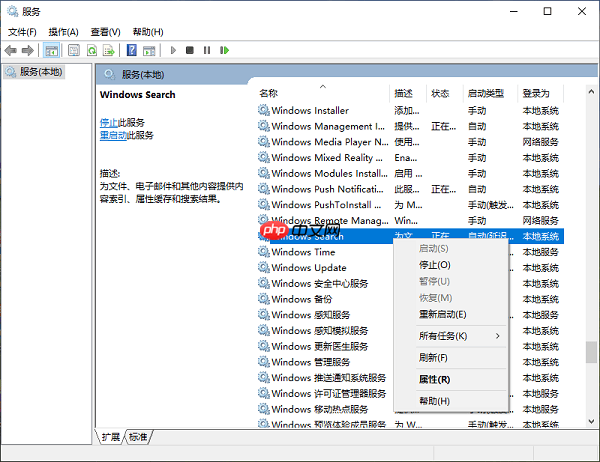
Task: Click the Stop Service square icon
Action: click(189, 50)
